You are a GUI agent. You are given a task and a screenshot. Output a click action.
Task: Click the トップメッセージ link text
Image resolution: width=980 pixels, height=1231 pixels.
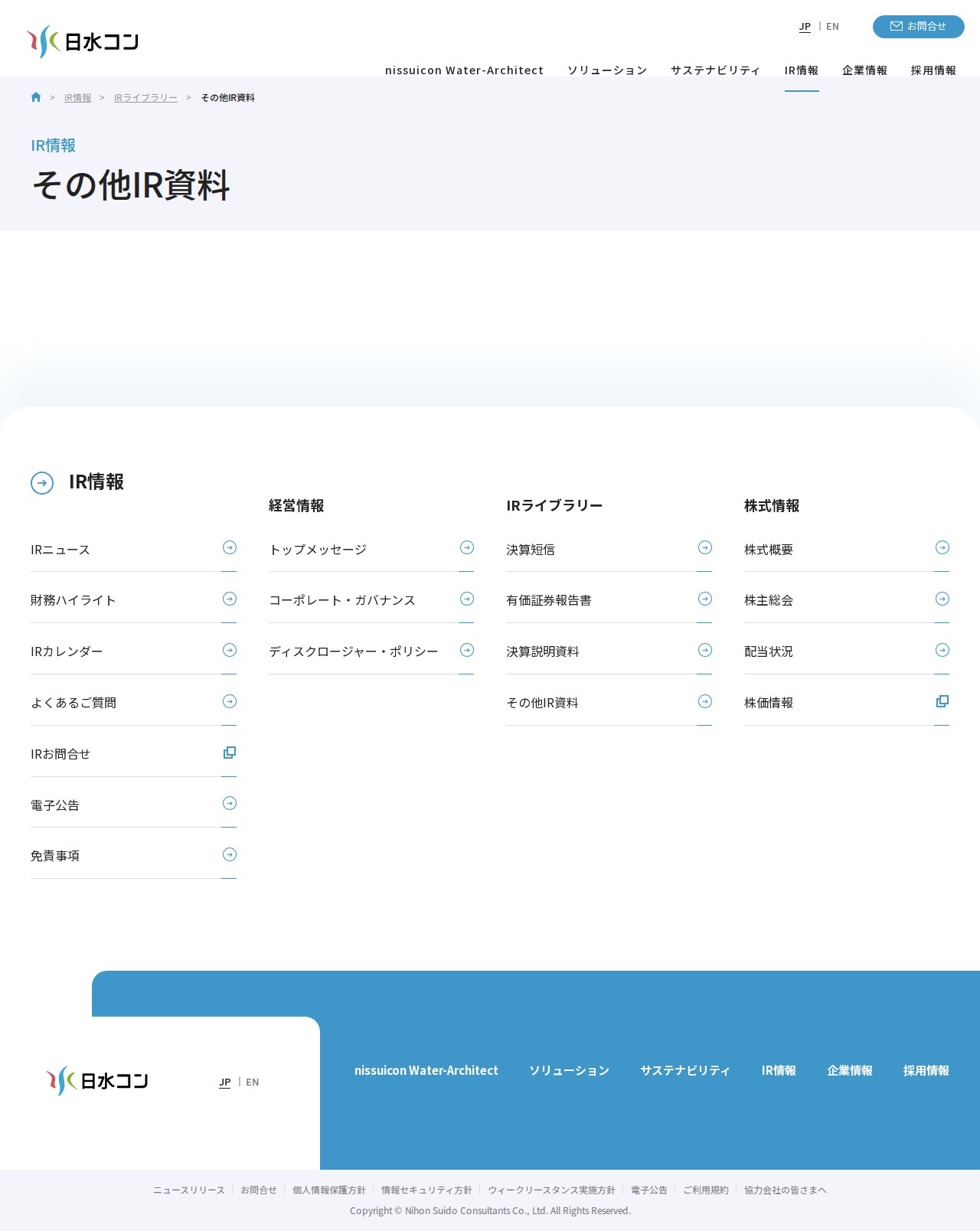(x=318, y=550)
